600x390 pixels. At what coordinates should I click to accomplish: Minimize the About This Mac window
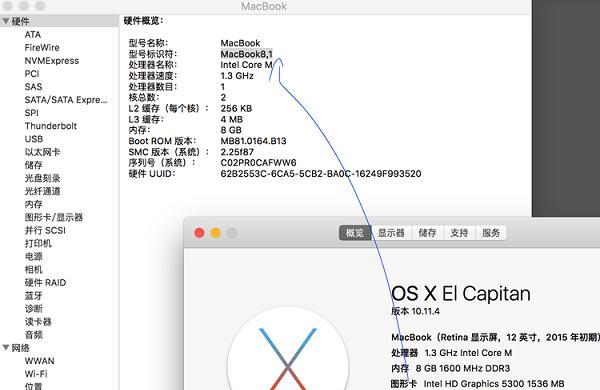(216, 233)
